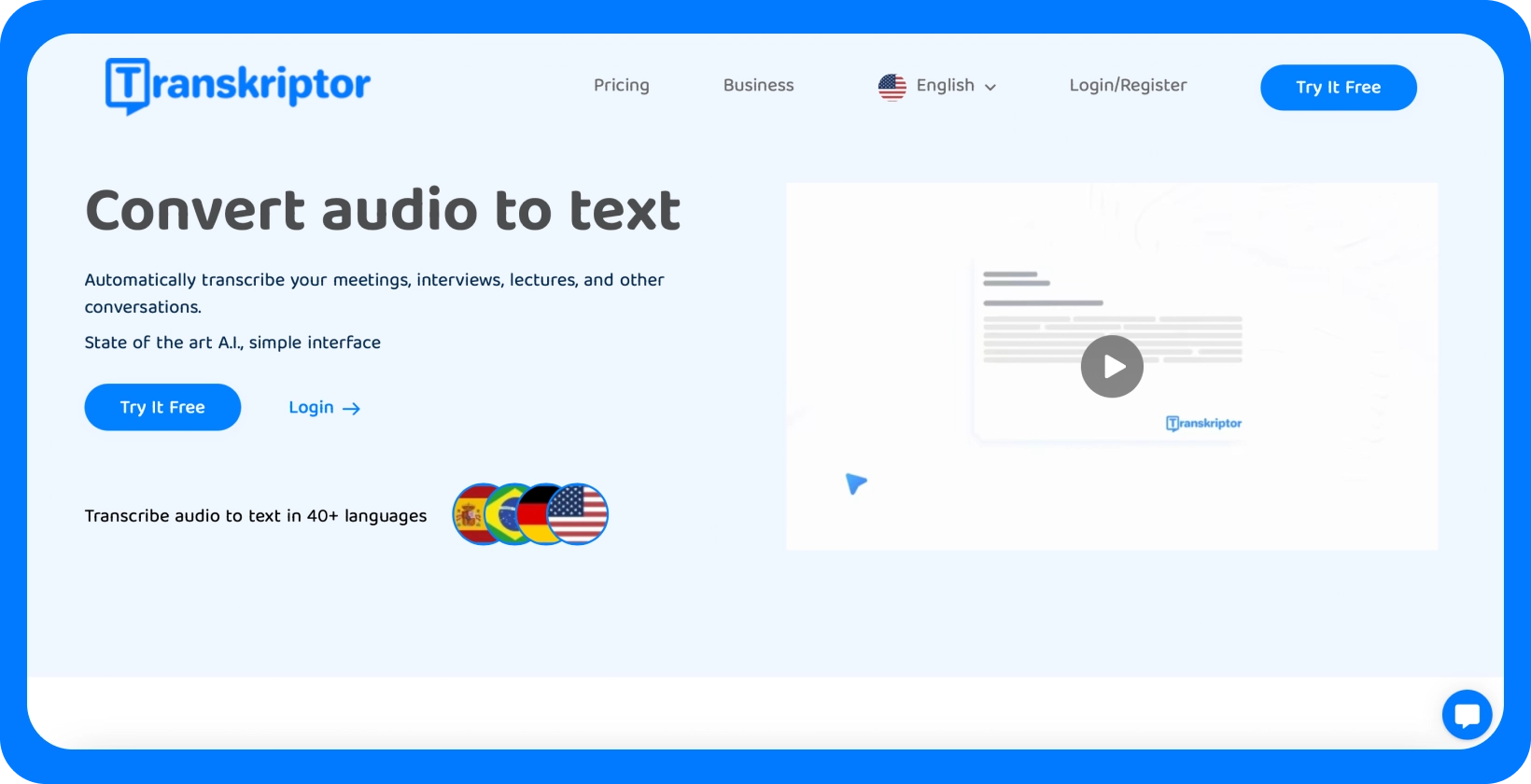Image resolution: width=1531 pixels, height=784 pixels.
Task: Click the Transcribe audio in 40+ languages text
Action: pos(256,515)
